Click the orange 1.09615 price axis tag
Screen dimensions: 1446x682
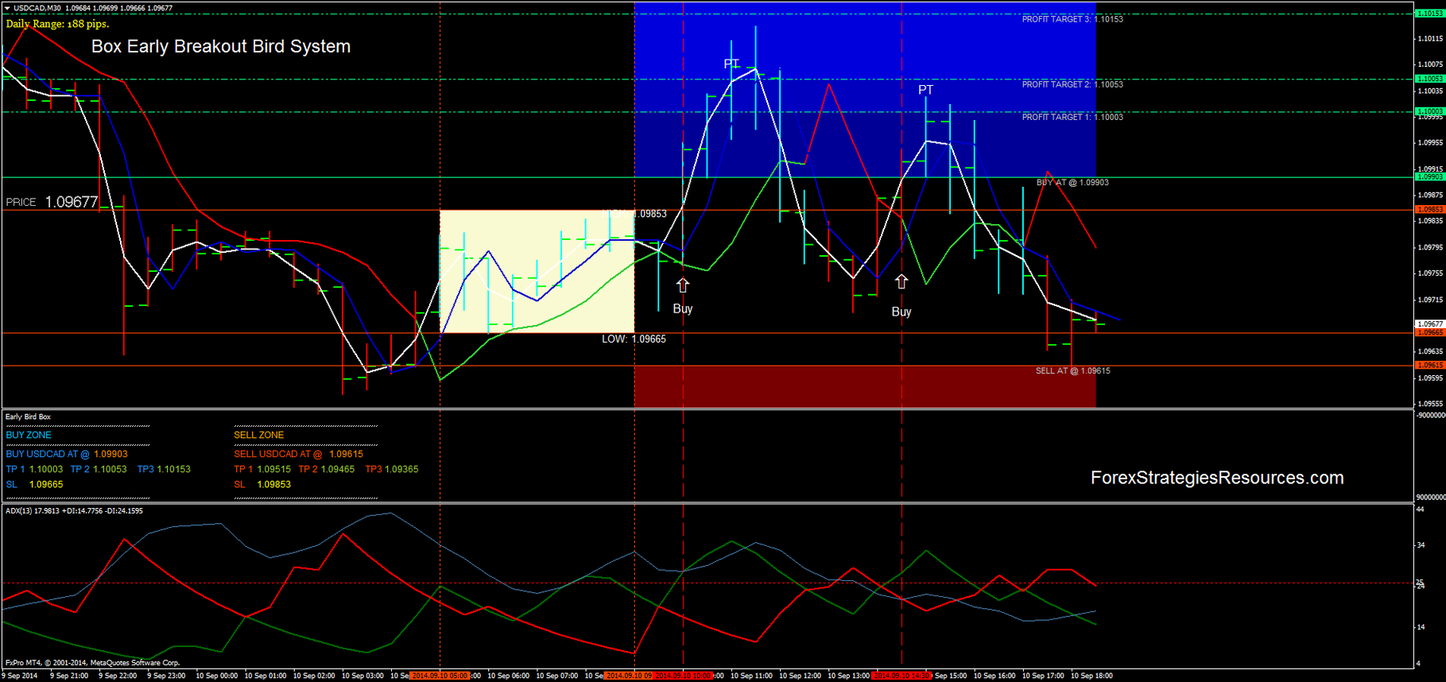pyautogui.click(x=1428, y=365)
